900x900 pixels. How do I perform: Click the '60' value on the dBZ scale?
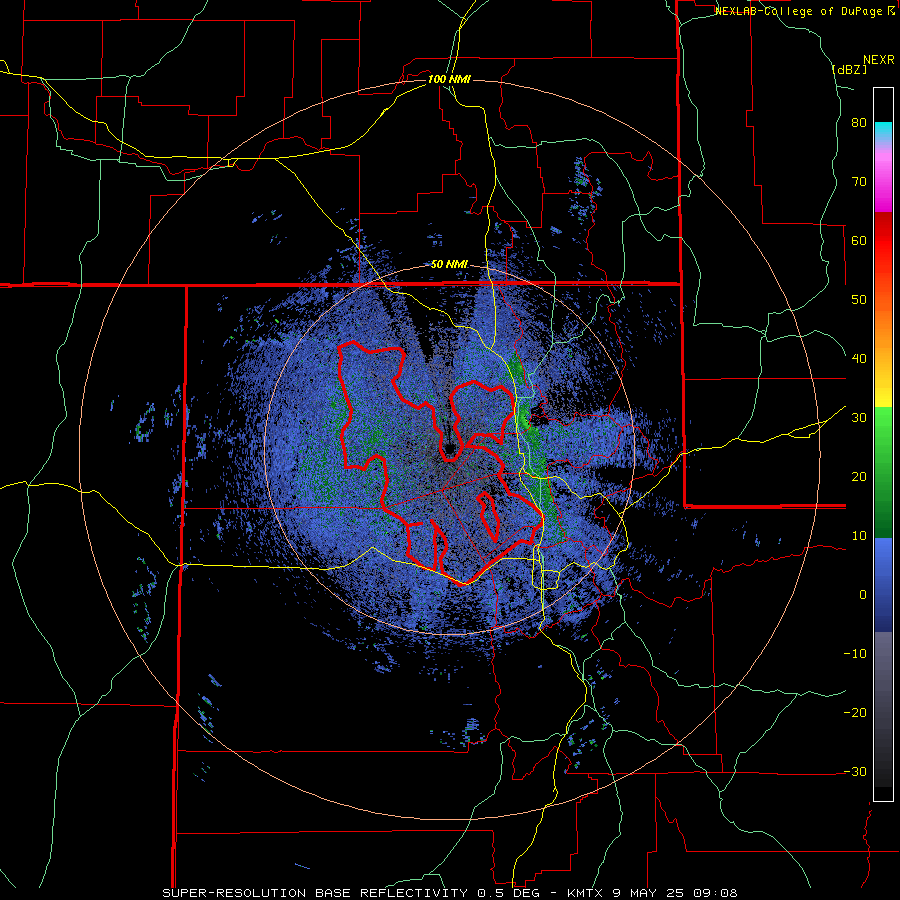[859, 240]
